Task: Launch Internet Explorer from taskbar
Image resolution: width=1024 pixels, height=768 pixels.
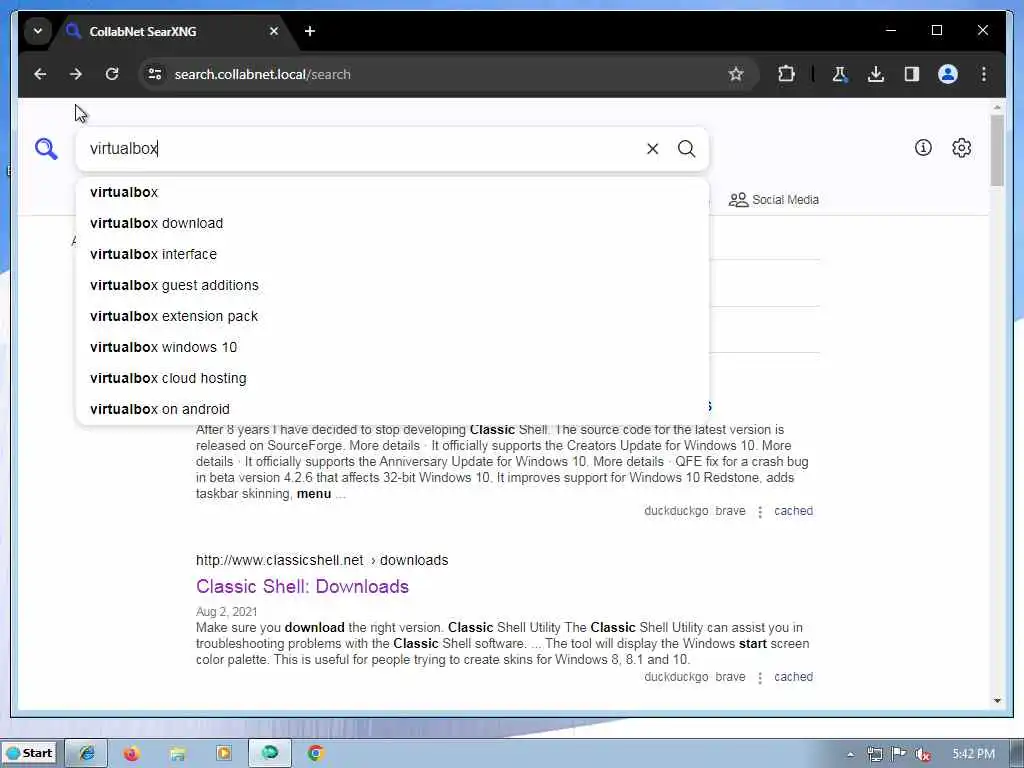Action: (x=87, y=753)
